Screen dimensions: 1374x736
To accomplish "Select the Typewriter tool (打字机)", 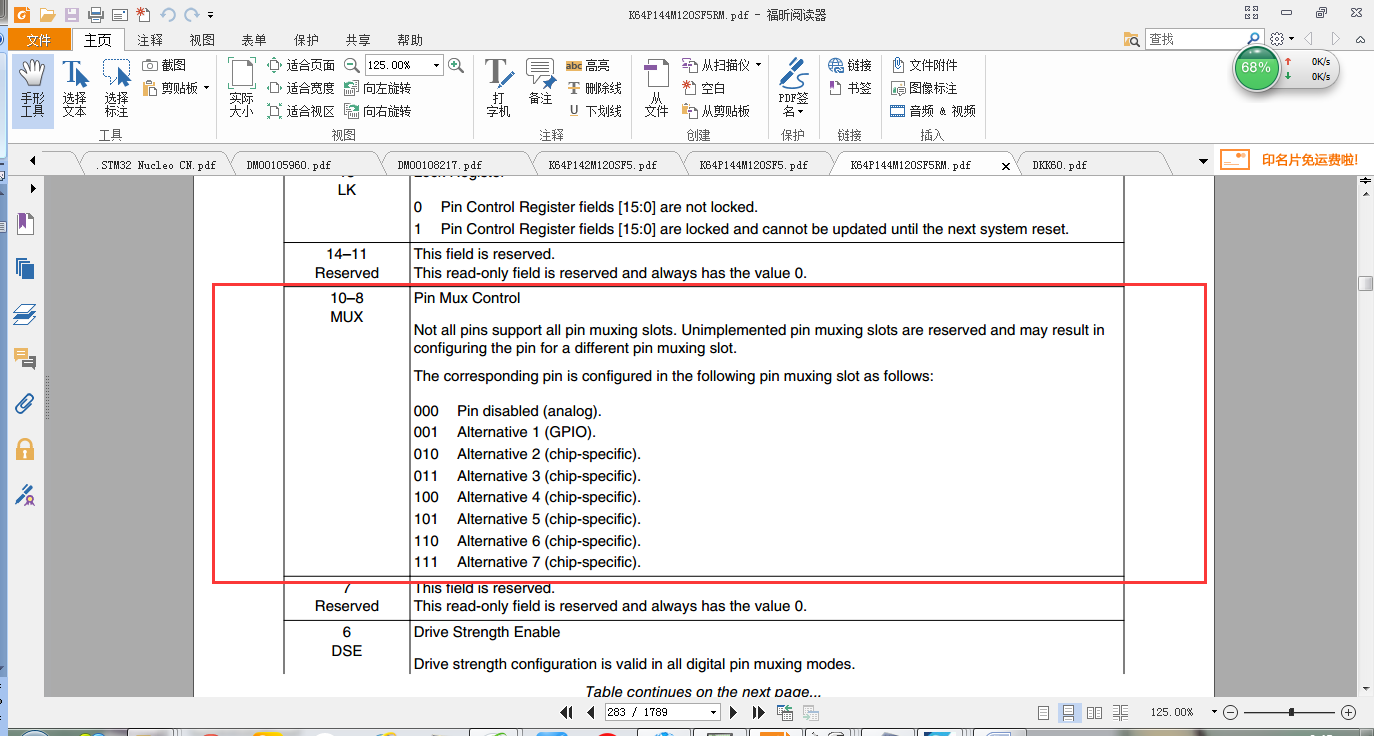I will (x=498, y=88).
